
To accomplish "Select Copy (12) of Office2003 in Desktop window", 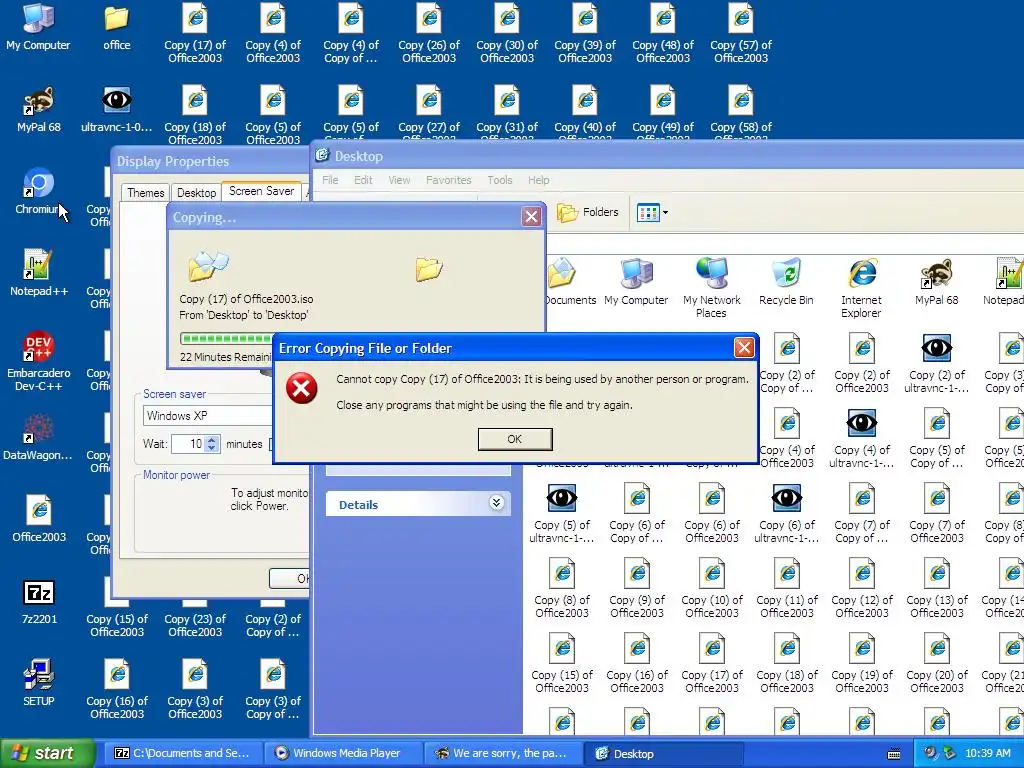I will tap(861, 588).
